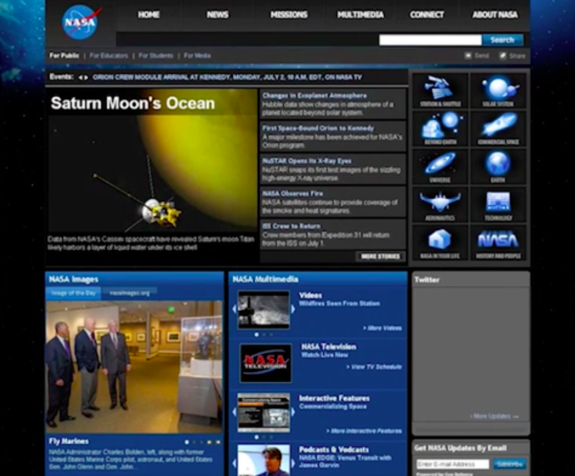
Task: Show the previous event with left arrow
Action: 80,77
